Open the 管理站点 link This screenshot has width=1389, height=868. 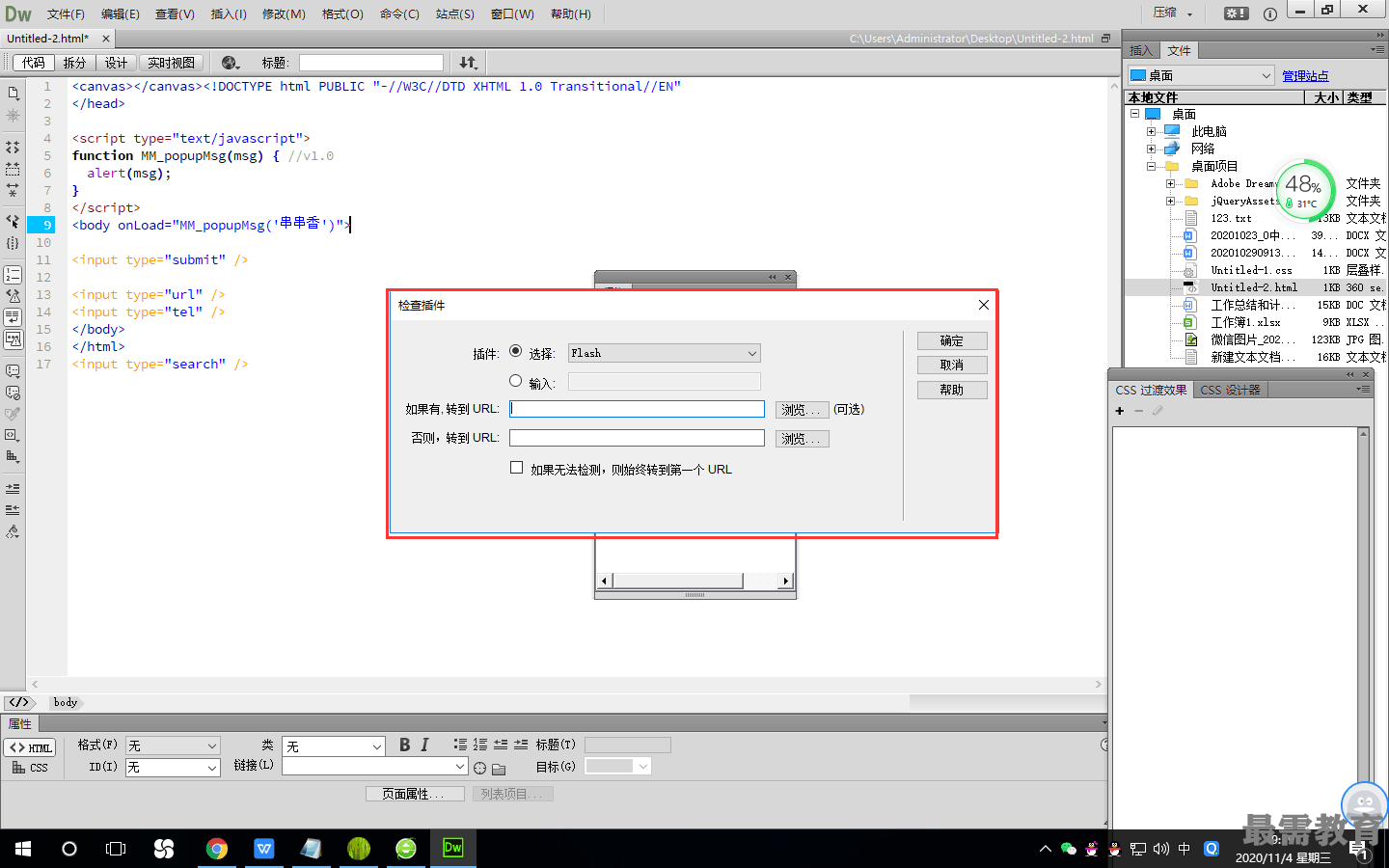click(1305, 76)
